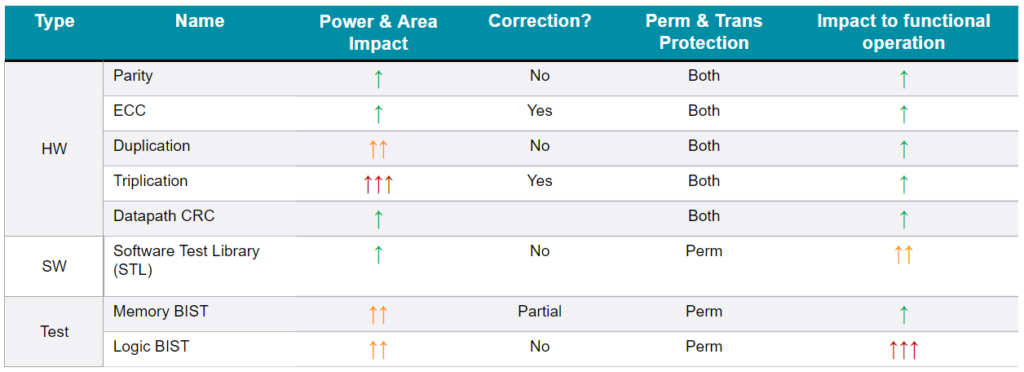
Task: Click the Correction? column header
Action: 539,22
